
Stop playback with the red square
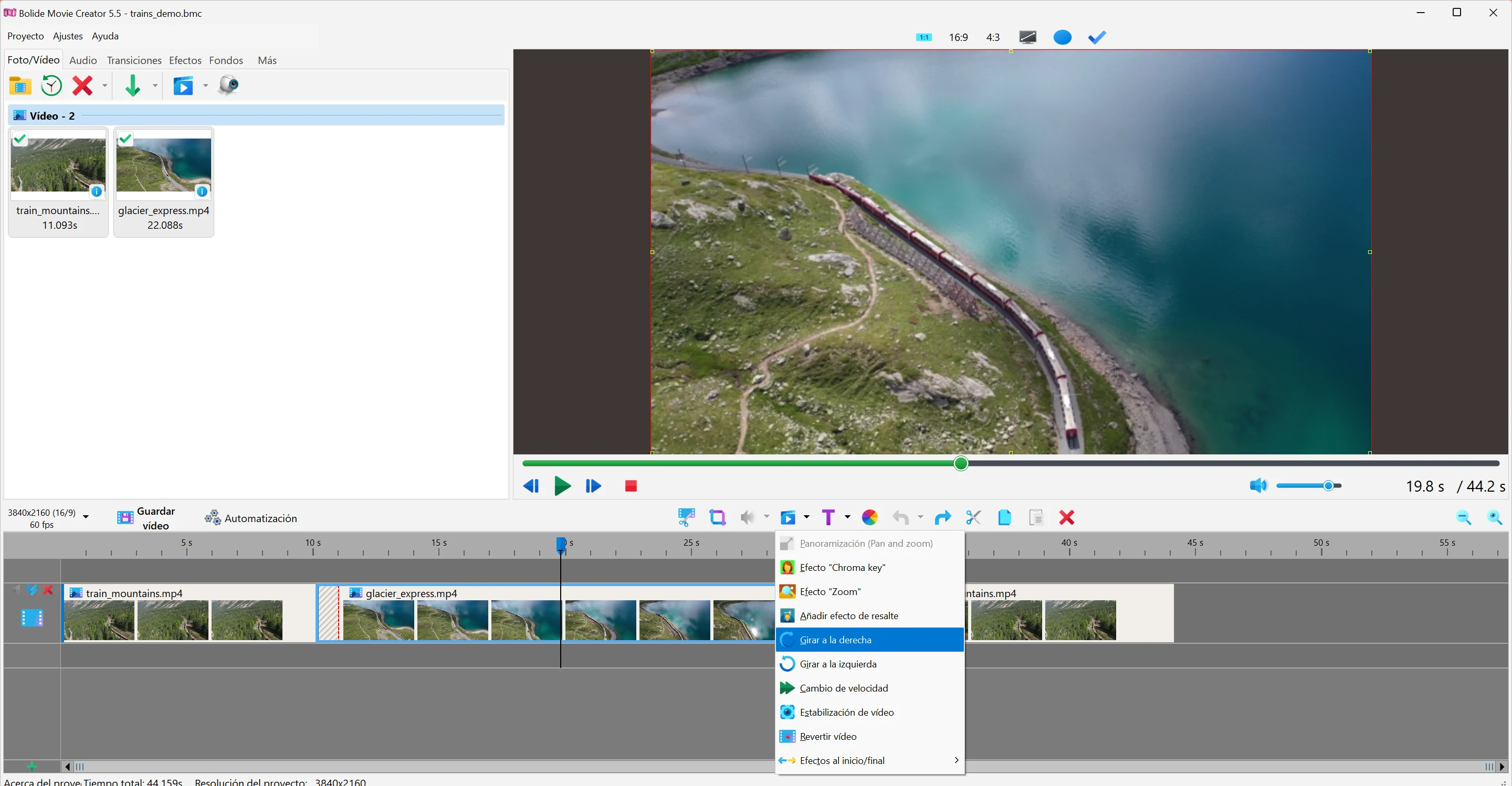click(631, 486)
